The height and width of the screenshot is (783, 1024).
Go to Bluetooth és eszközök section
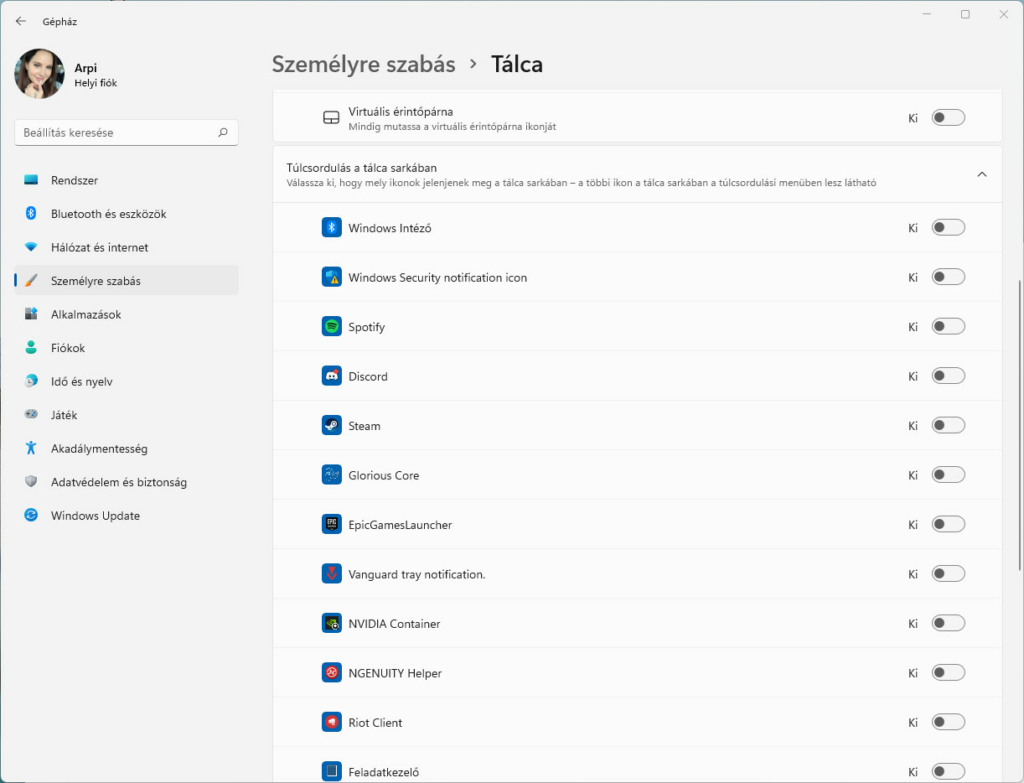[x=108, y=214]
